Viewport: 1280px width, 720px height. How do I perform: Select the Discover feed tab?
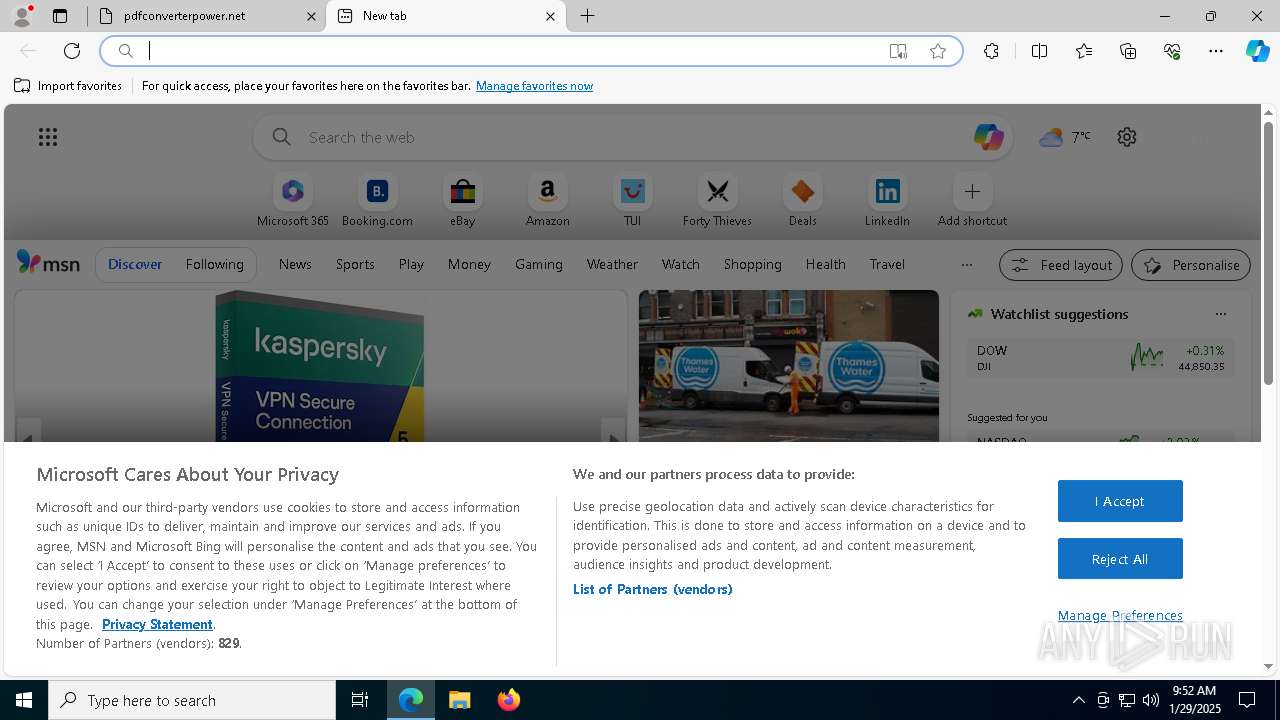(x=135, y=264)
